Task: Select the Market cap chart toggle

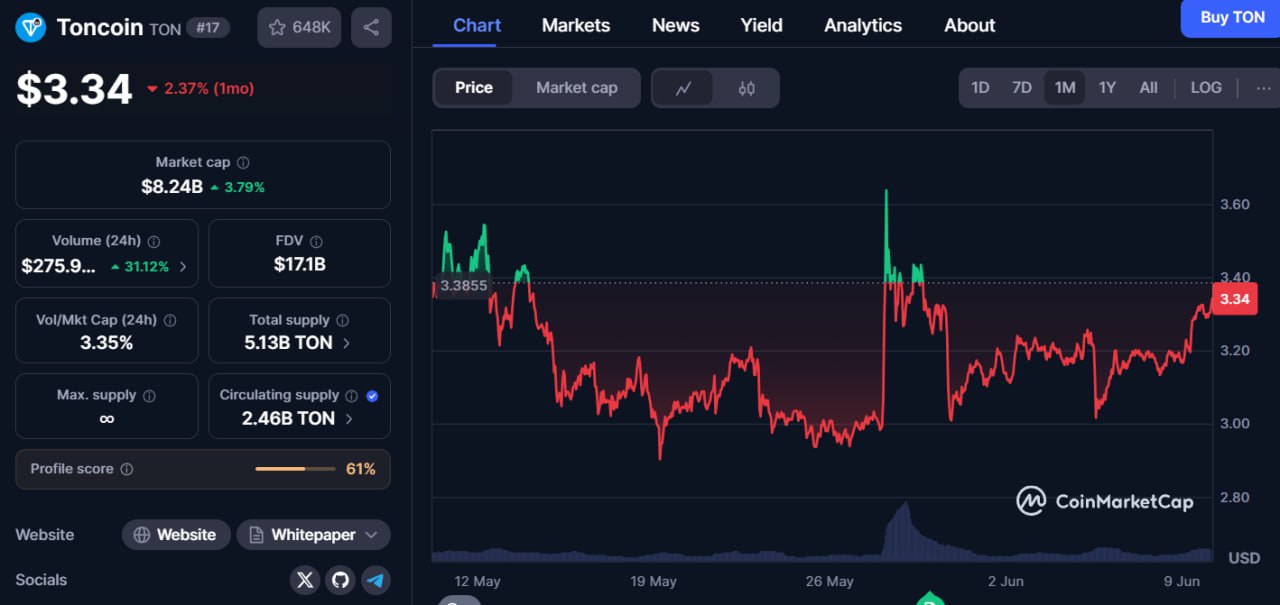Action: [x=576, y=88]
